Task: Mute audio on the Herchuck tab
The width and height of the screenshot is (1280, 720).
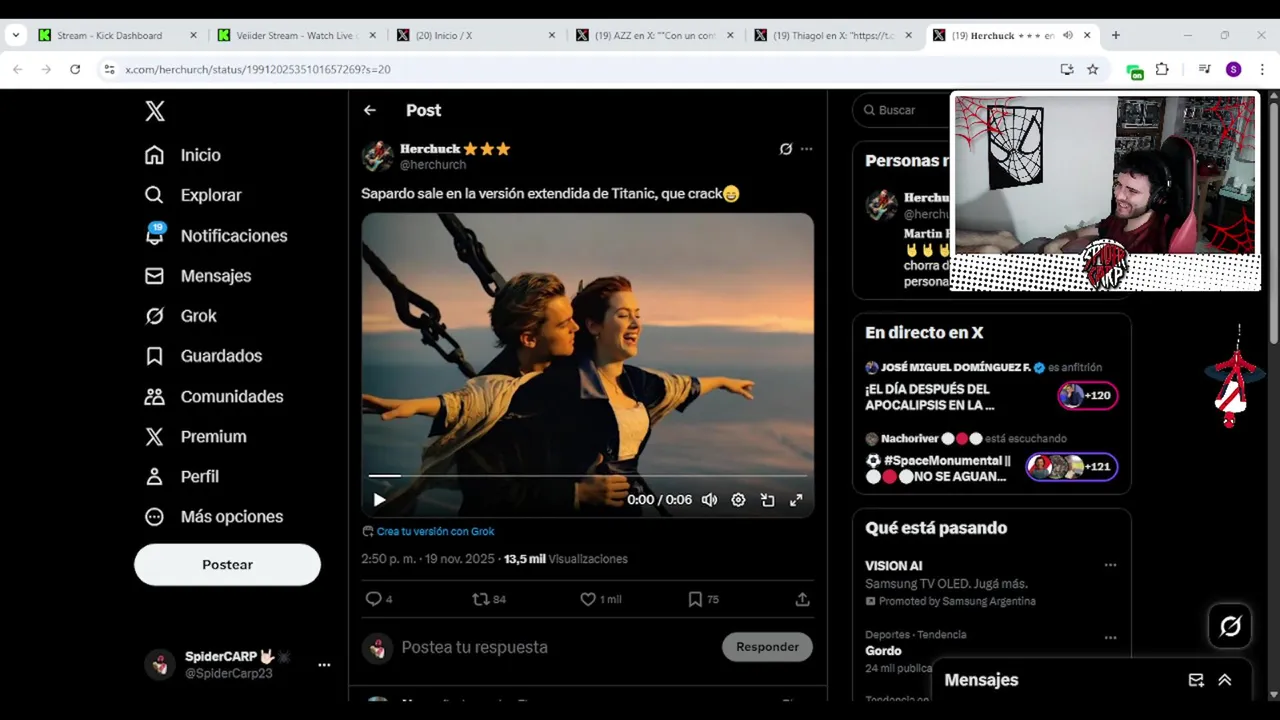Action: tap(1068, 35)
